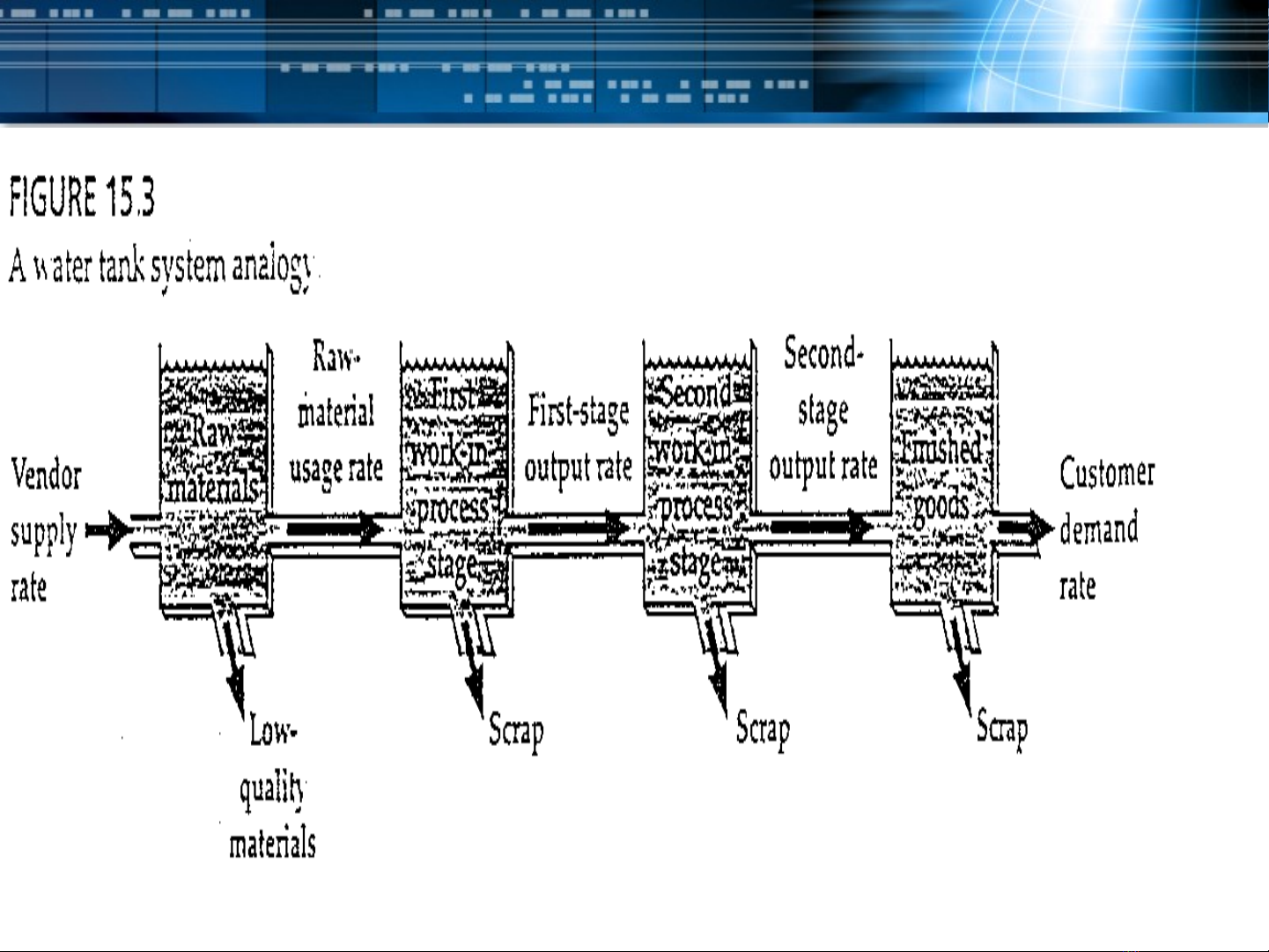Click the 'Scrap' label under second-stage tank
This screenshot has height=952, width=1269.
coord(764,730)
